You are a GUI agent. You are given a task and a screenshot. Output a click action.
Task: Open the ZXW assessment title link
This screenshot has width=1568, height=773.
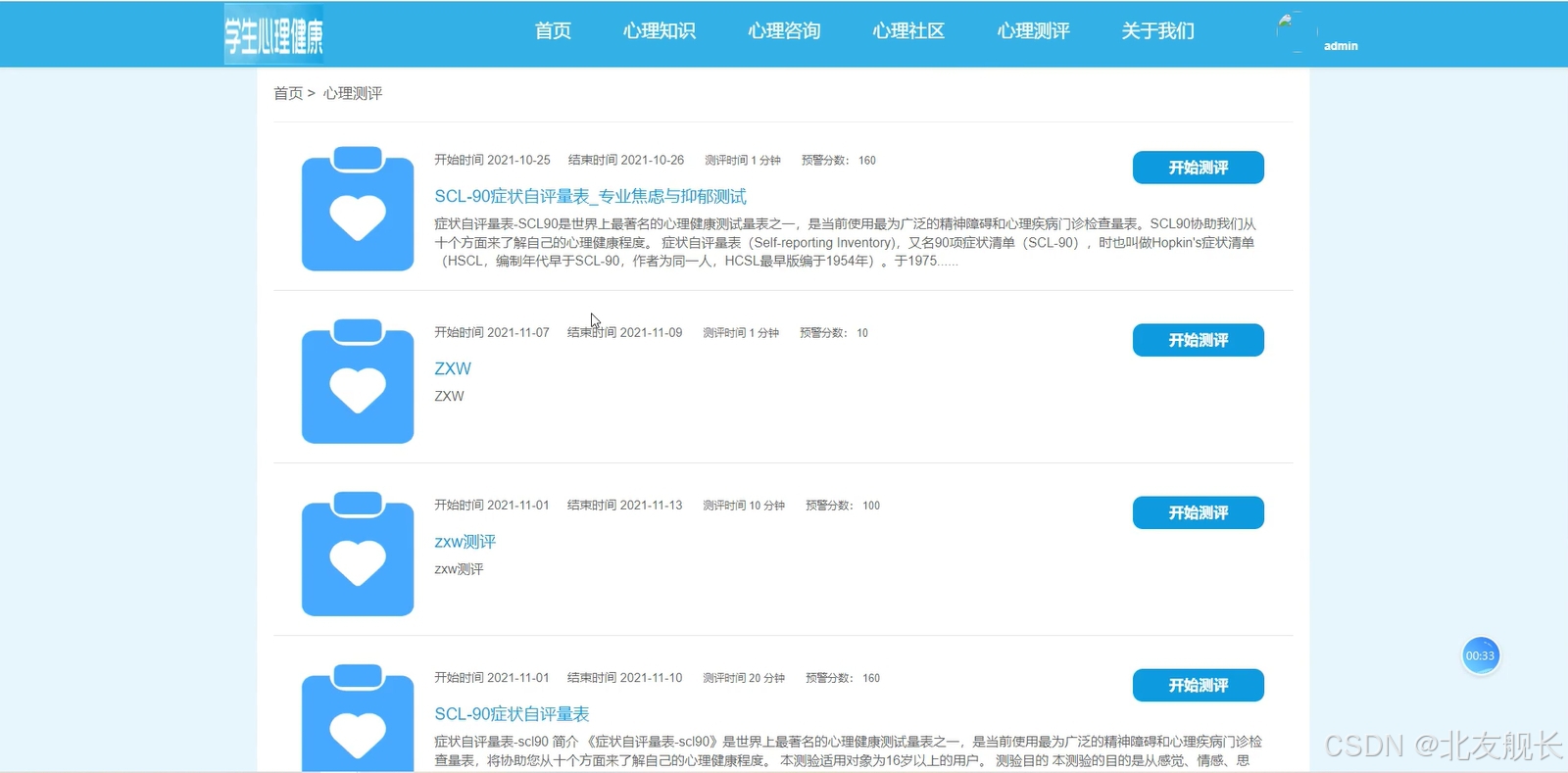click(x=453, y=368)
